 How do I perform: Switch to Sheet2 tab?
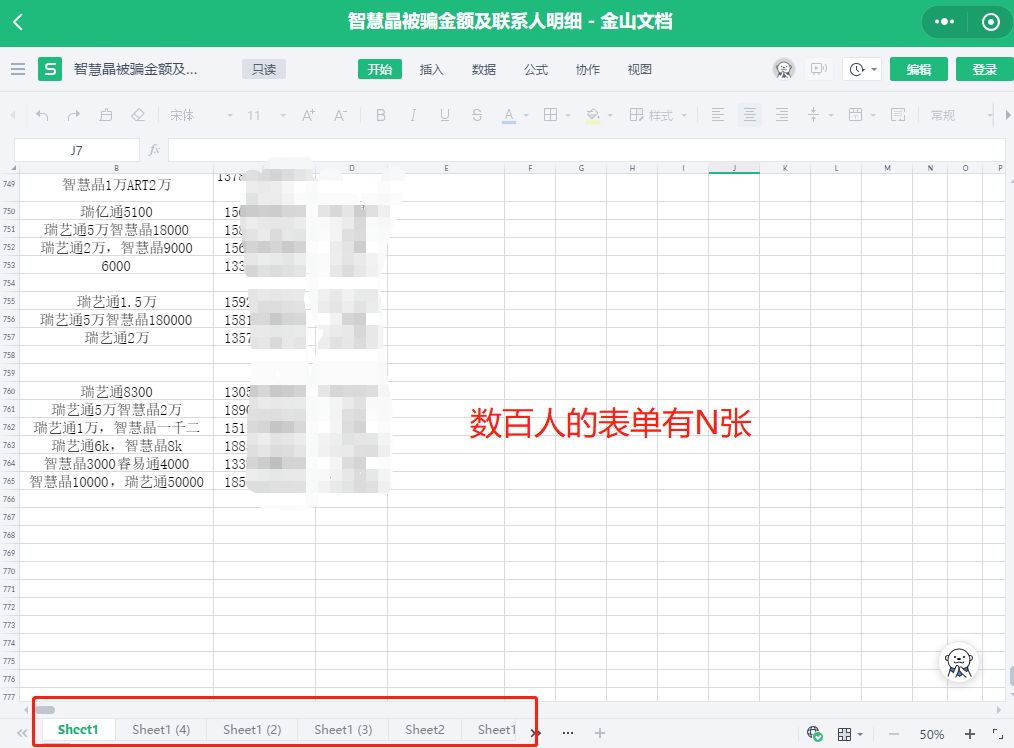click(x=425, y=730)
